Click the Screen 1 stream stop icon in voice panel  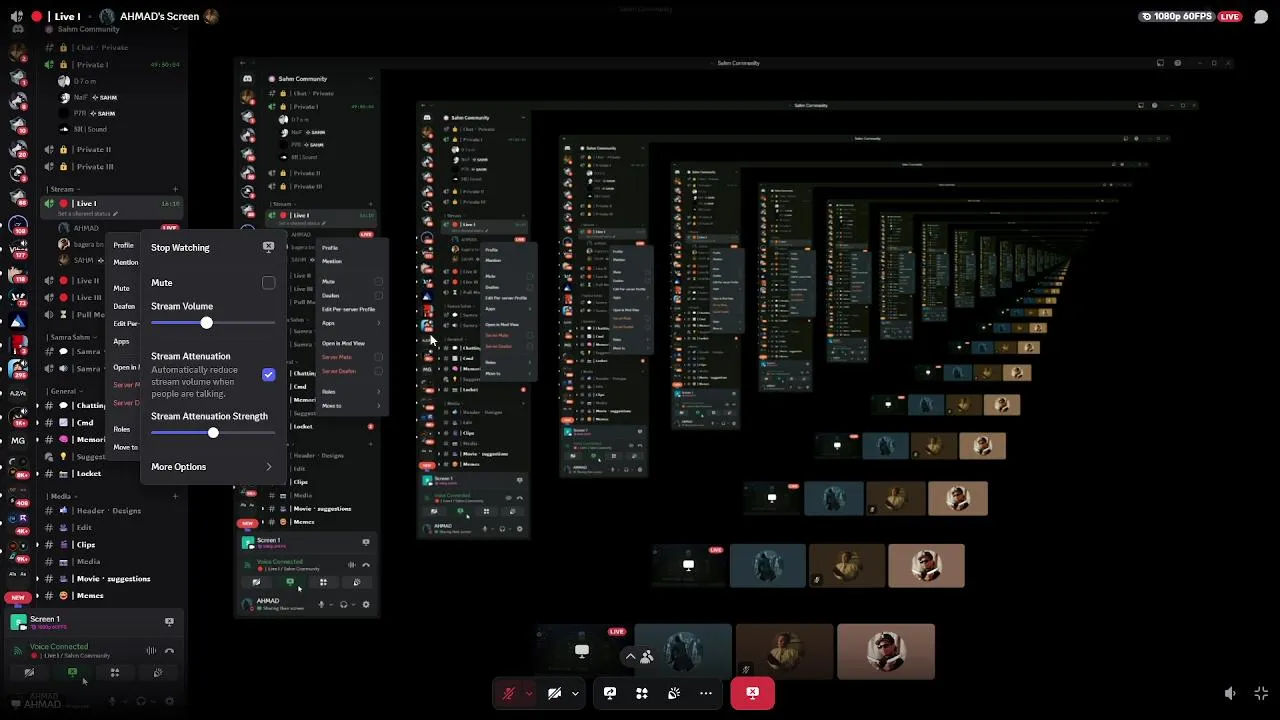point(169,622)
